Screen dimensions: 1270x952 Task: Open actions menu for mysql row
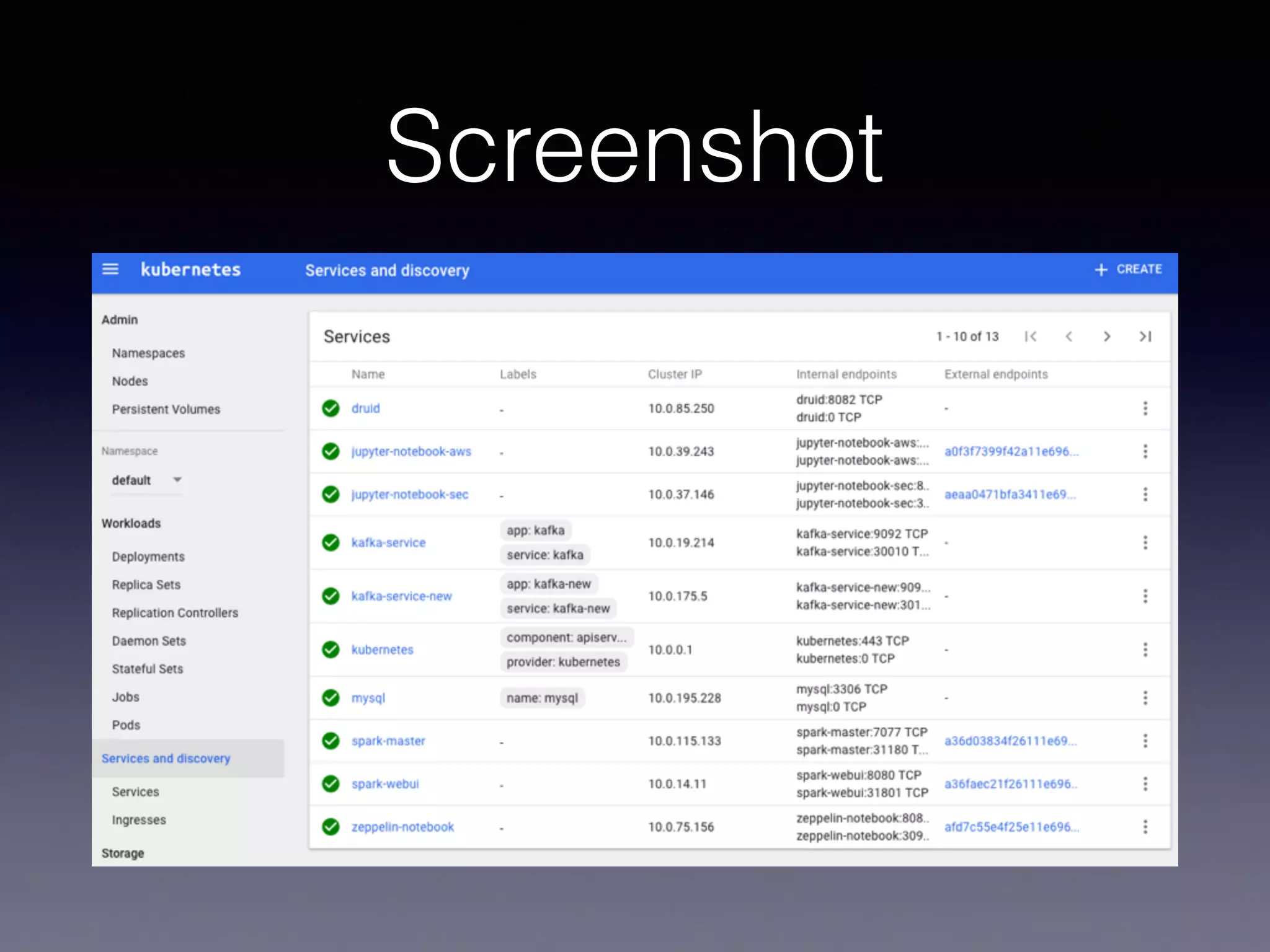coord(1145,698)
